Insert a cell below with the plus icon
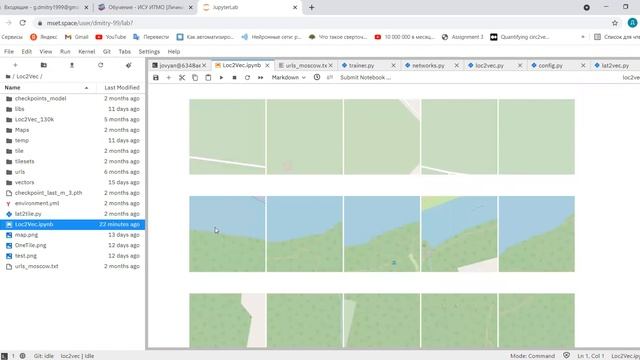 (x=169, y=78)
